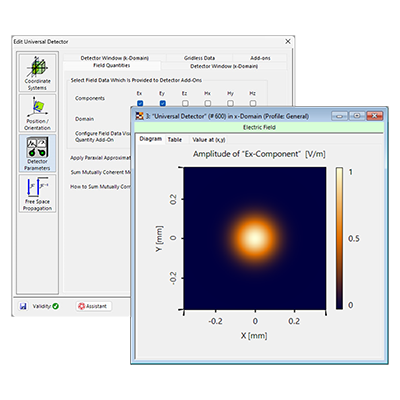Click the middle button in result window title bar
The height and width of the screenshot is (400, 400).
pos(357,116)
